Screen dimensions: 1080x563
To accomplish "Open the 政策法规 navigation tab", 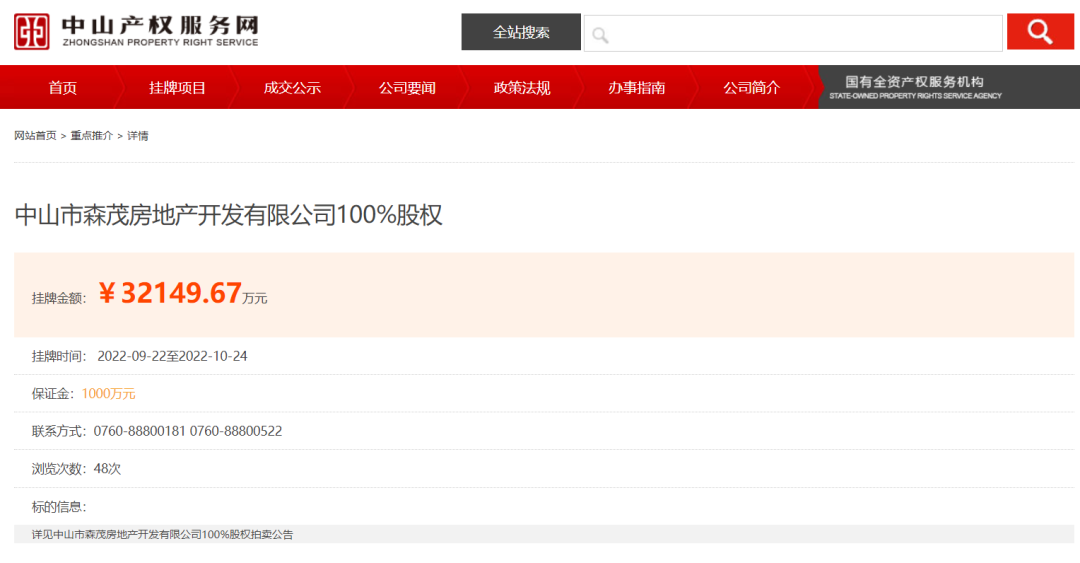I will (522, 88).
